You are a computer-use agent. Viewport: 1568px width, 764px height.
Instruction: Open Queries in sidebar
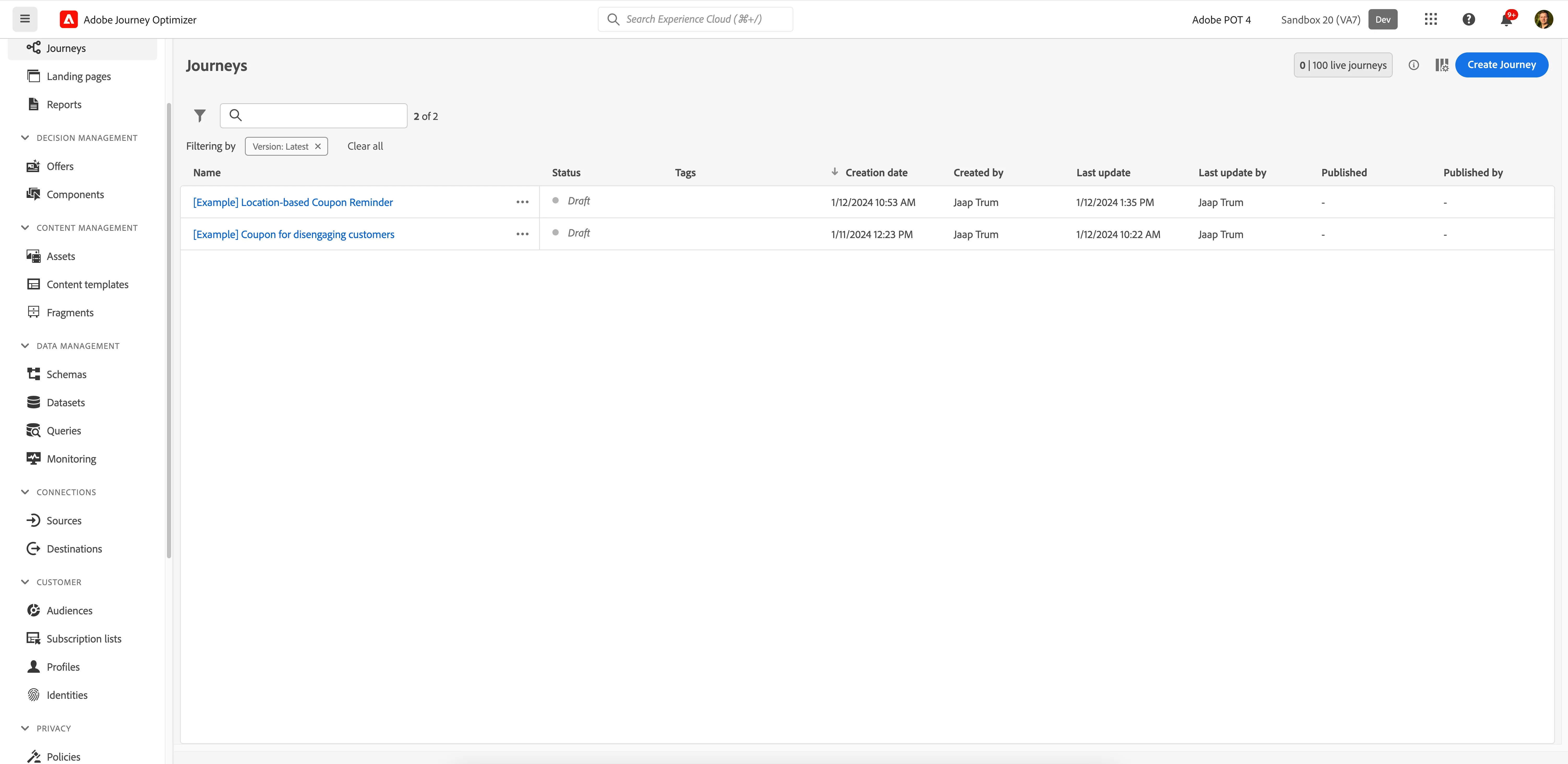pyautogui.click(x=63, y=430)
